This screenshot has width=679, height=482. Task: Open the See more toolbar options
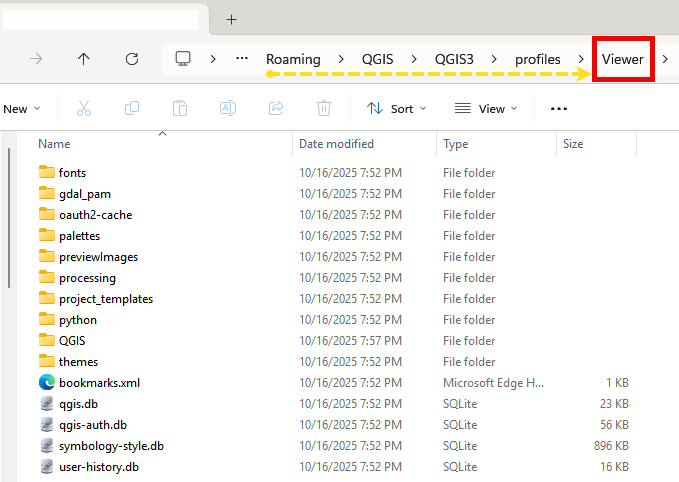pyautogui.click(x=559, y=109)
